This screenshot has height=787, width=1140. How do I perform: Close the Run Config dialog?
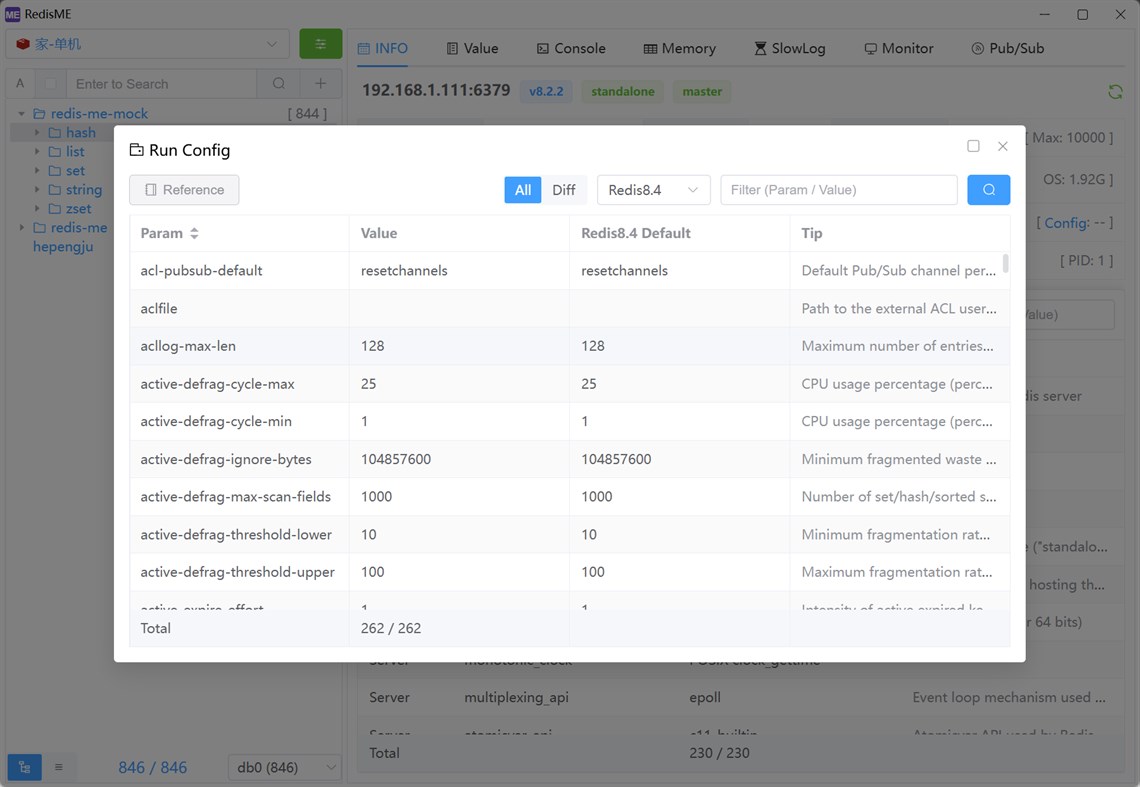coord(1003,146)
